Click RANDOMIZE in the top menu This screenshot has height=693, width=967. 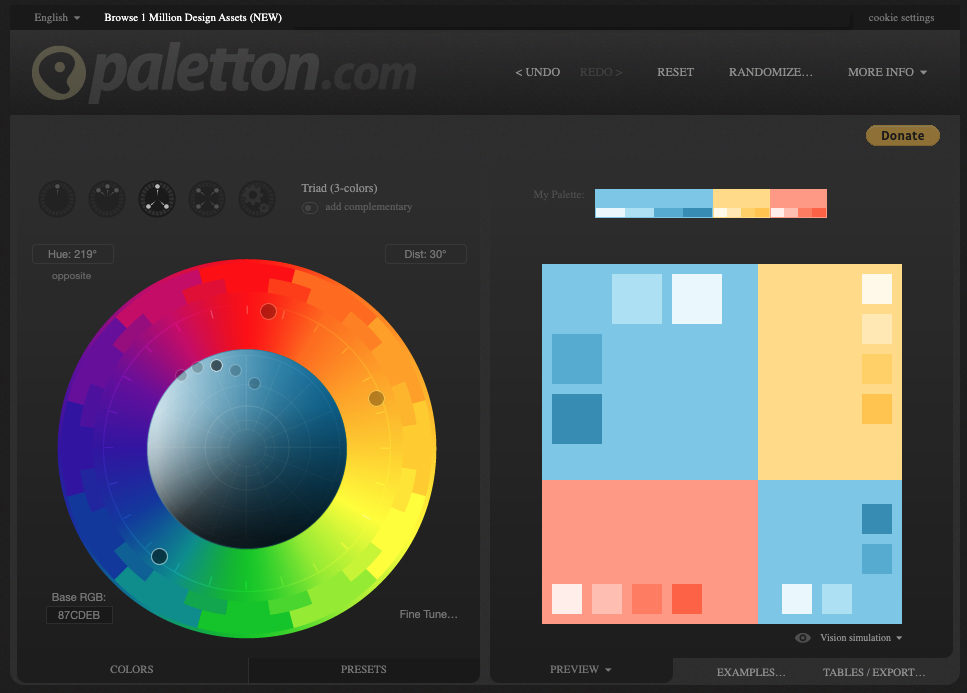[x=770, y=72]
